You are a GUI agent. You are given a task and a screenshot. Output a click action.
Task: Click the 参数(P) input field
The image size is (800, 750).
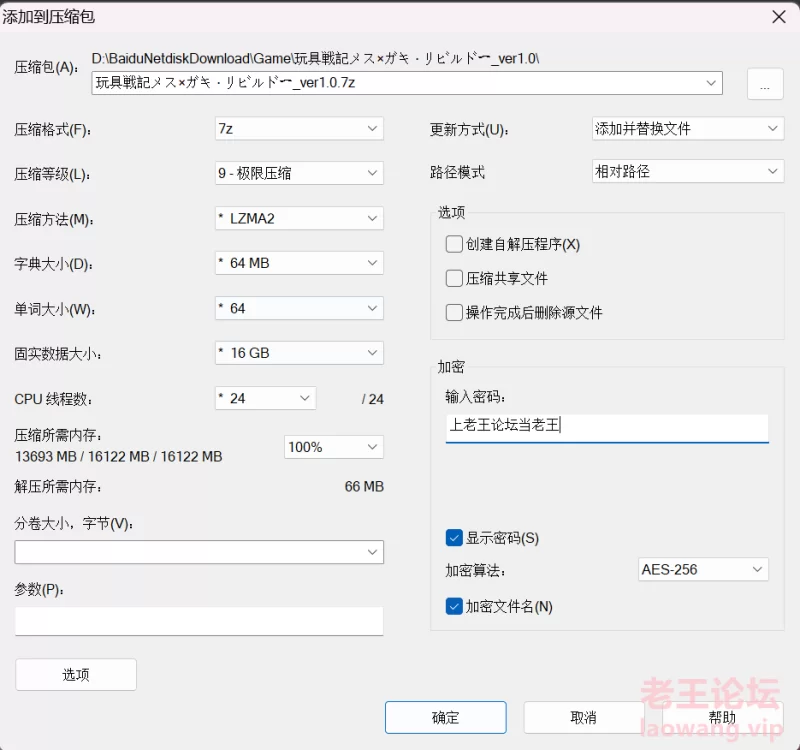199,621
